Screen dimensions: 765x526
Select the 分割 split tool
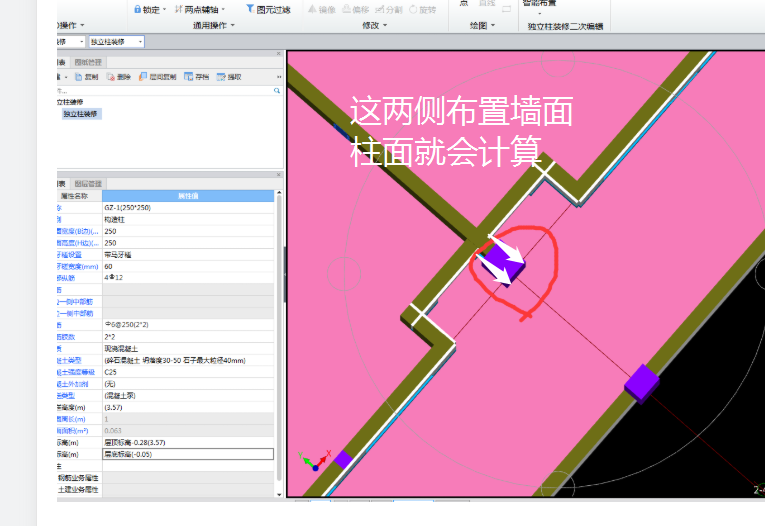coord(389,9)
